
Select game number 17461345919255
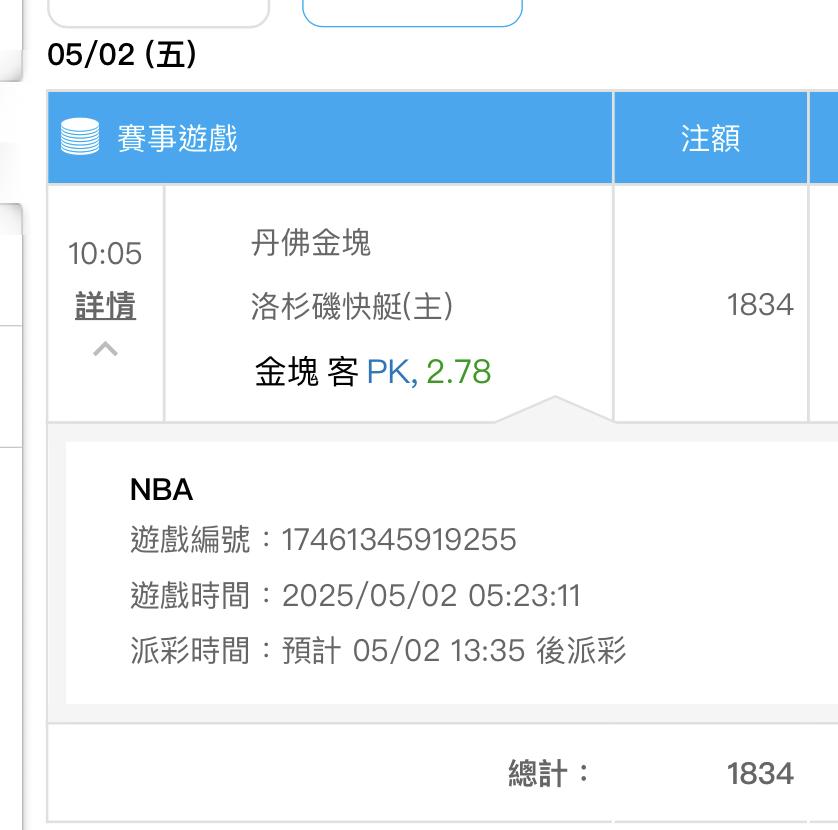tap(399, 540)
